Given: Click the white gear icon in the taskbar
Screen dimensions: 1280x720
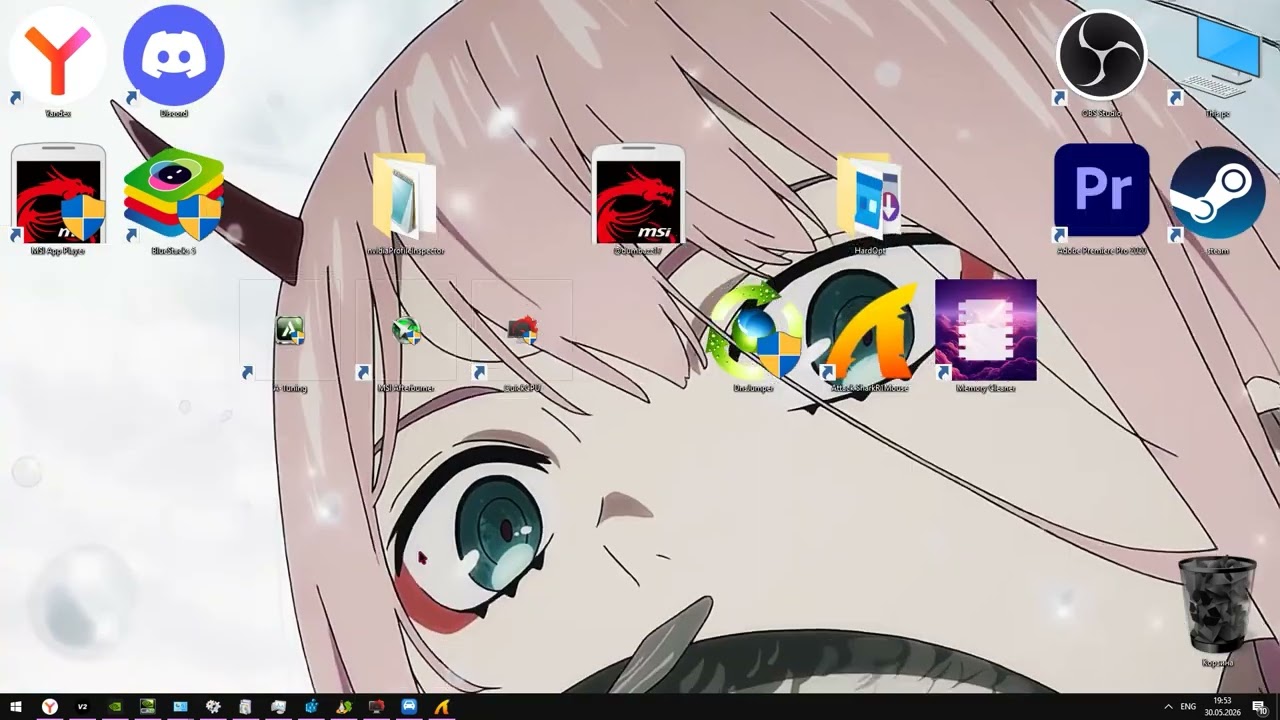Looking at the screenshot, I should pyautogui.click(x=213, y=707).
